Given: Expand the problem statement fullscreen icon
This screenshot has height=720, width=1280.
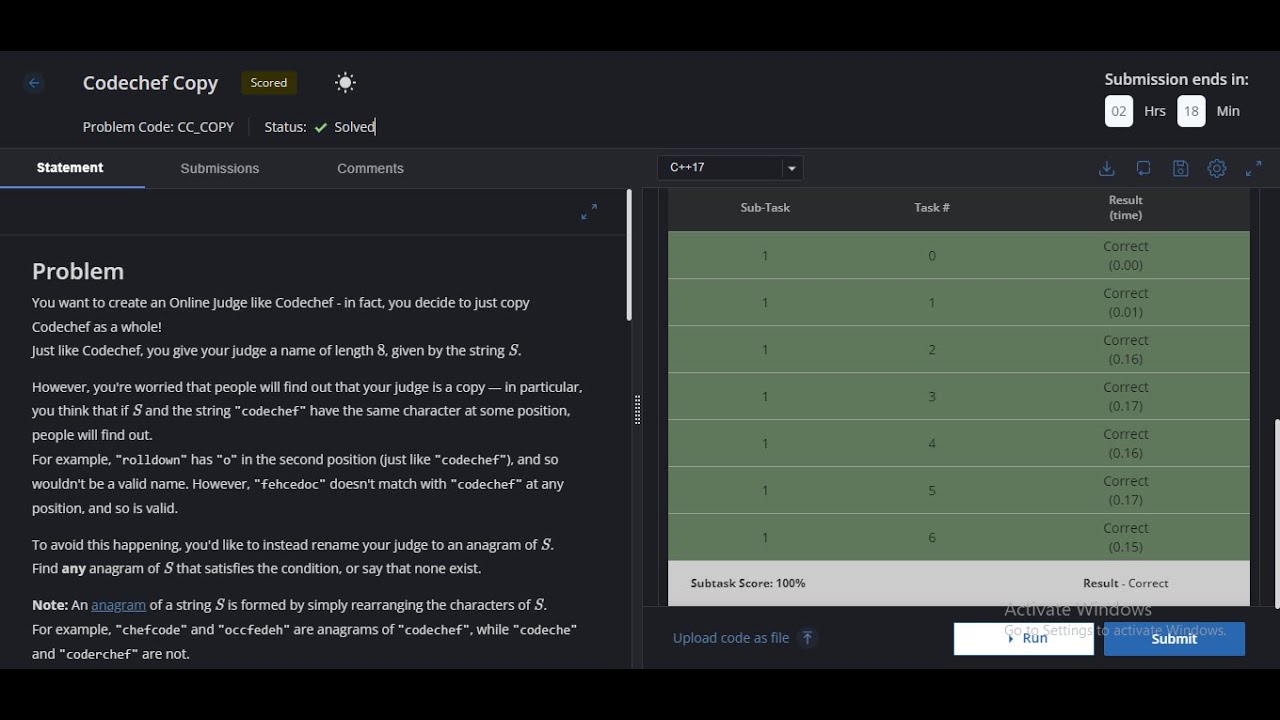Looking at the screenshot, I should tap(589, 212).
